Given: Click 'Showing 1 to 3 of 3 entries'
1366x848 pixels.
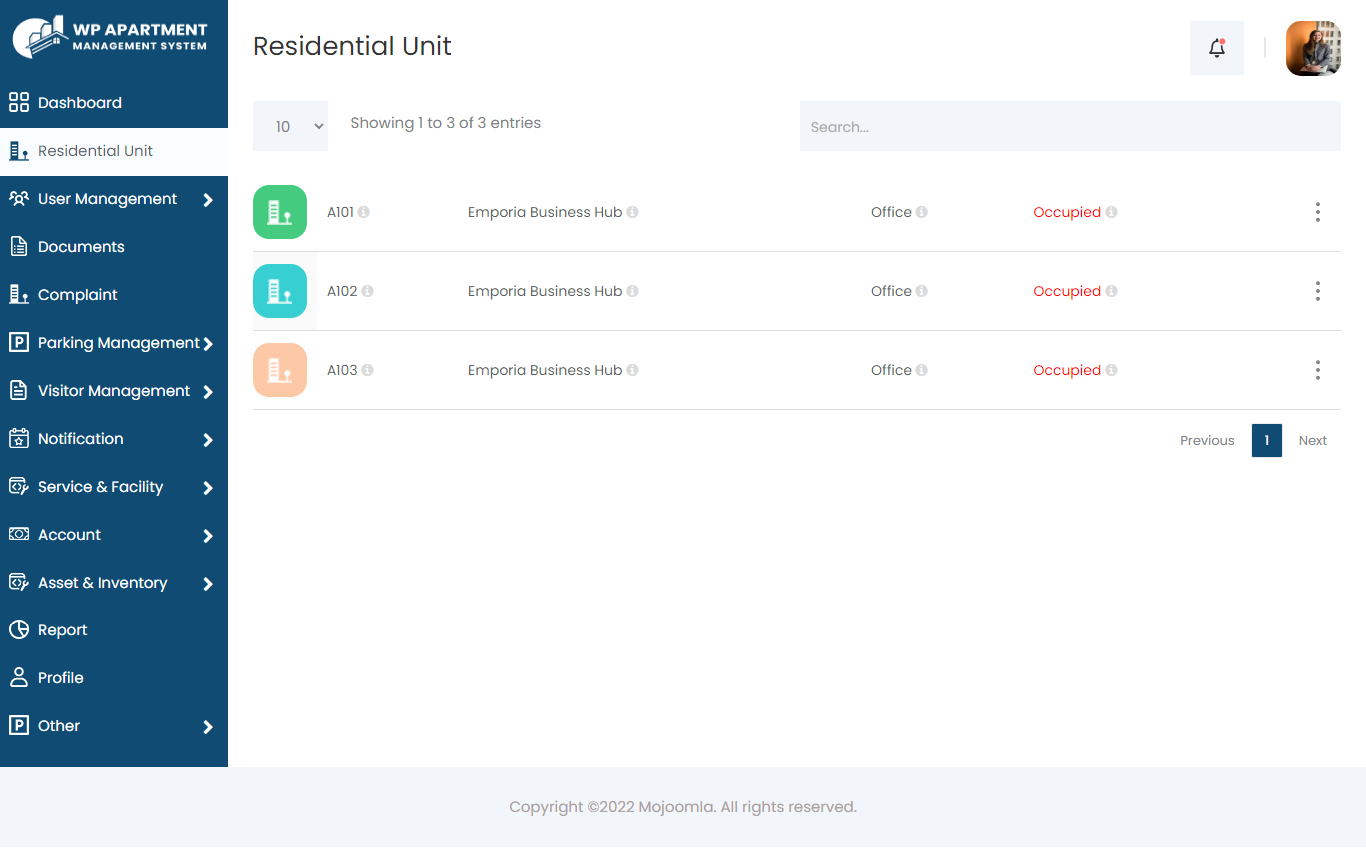Looking at the screenshot, I should (x=445, y=123).
